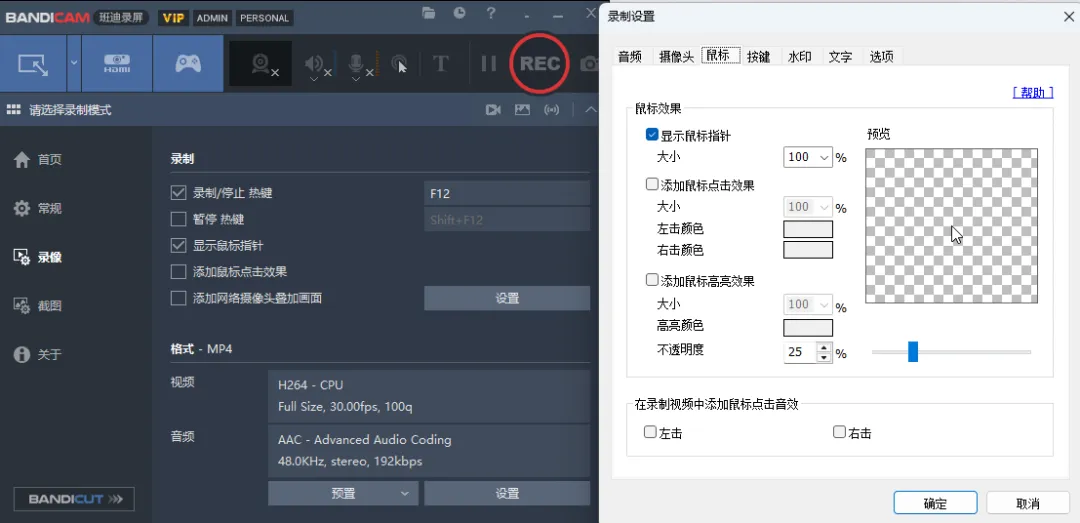Image resolution: width=1080 pixels, height=523 pixels.
Task: Open the 预置 presets dropdown
Action: 343,493
